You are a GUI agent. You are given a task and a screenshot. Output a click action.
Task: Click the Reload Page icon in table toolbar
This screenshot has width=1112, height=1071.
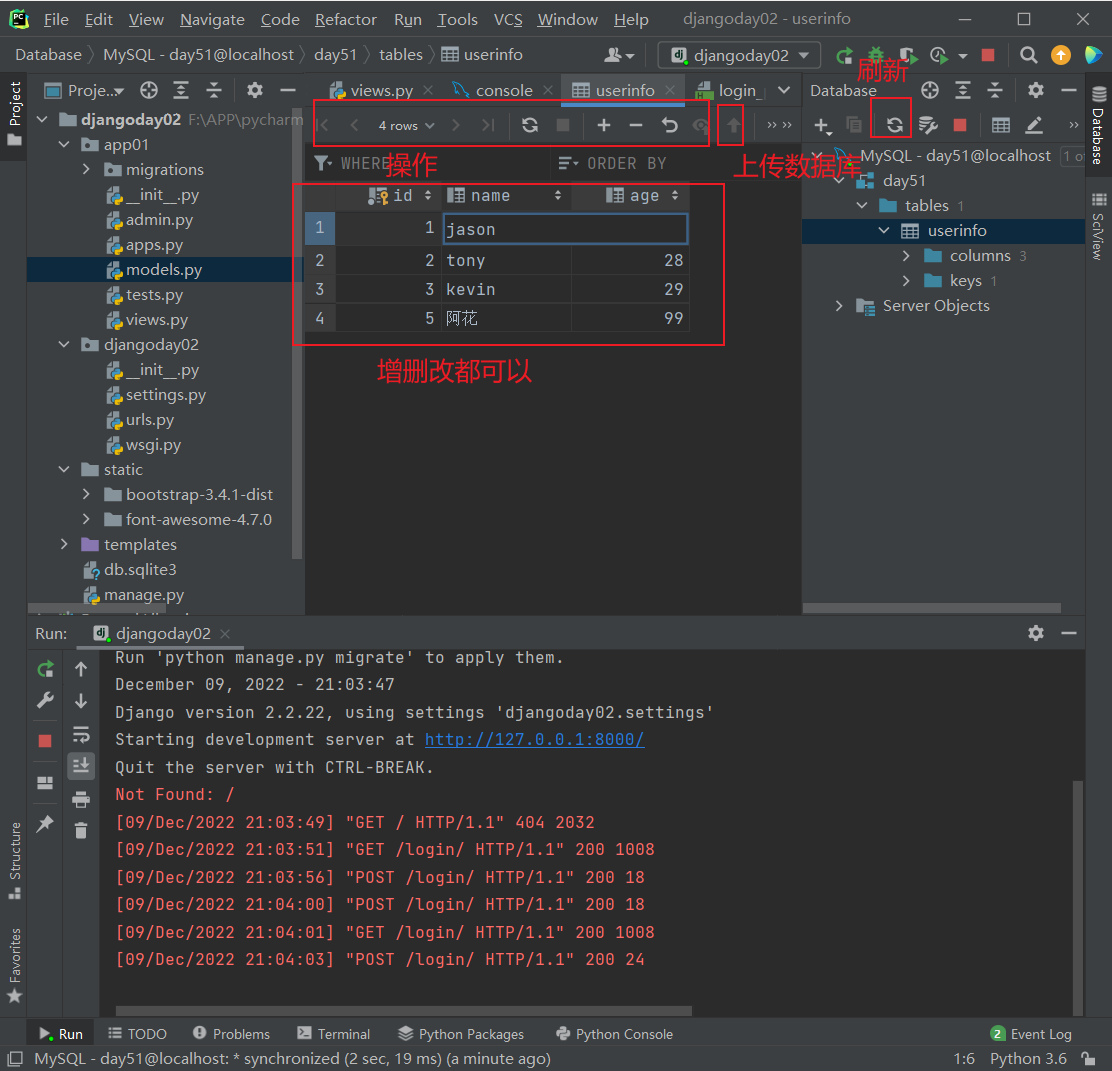pyautogui.click(x=530, y=125)
